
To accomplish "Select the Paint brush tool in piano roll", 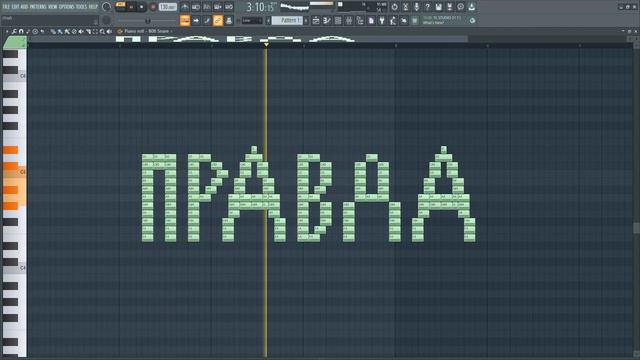I will (x=60, y=31).
